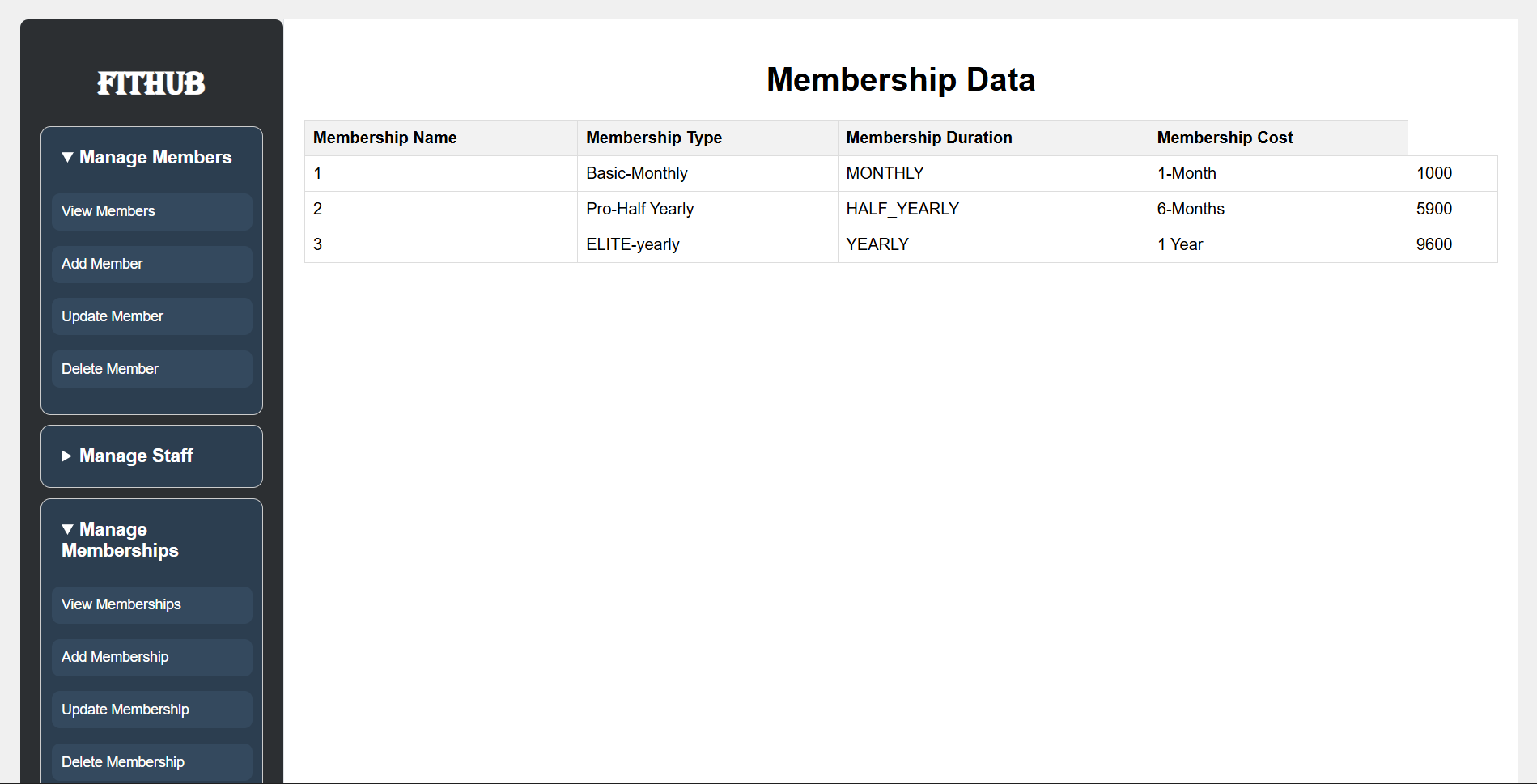Image resolution: width=1537 pixels, height=784 pixels.
Task: Go to Add Membership
Action: (x=151, y=657)
